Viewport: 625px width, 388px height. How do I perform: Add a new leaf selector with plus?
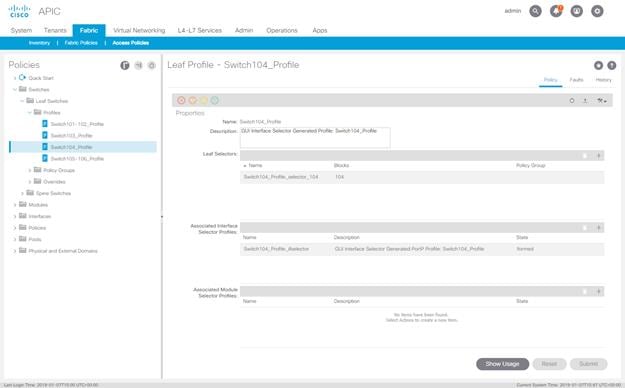point(598,156)
